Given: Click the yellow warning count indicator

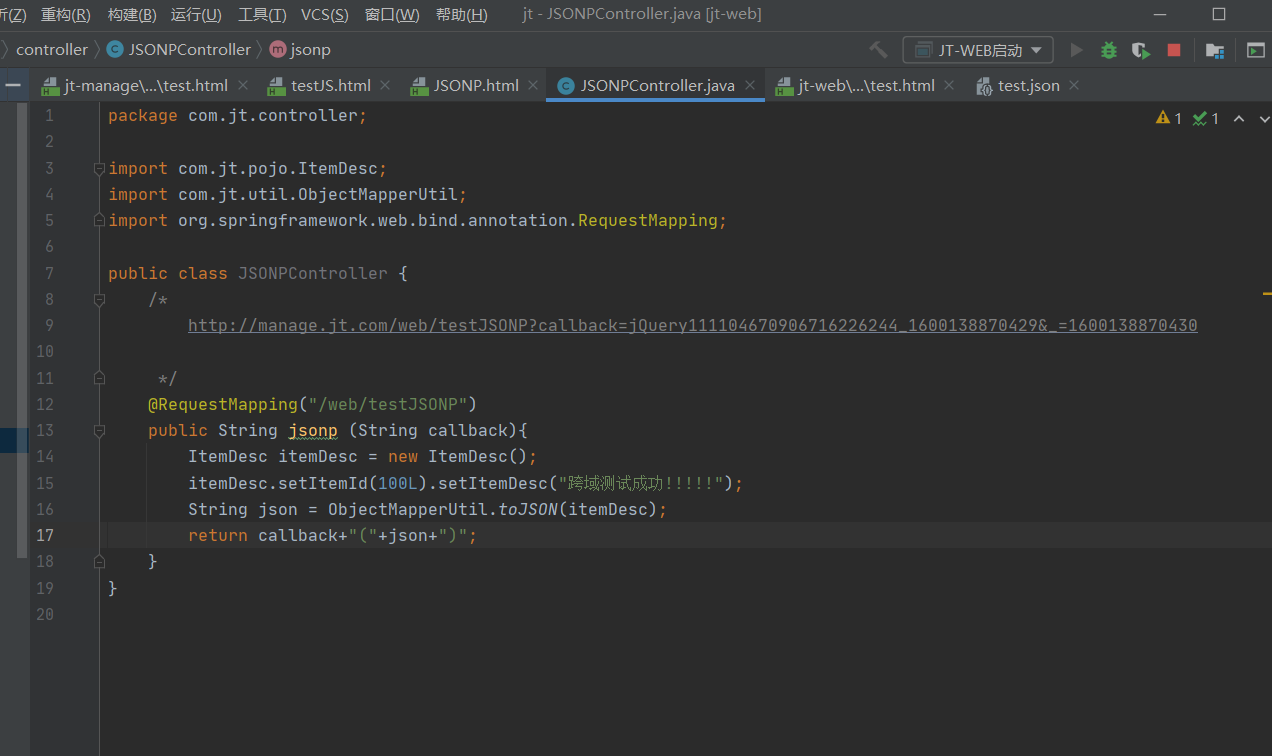Looking at the screenshot, I should click(1169, 118).
